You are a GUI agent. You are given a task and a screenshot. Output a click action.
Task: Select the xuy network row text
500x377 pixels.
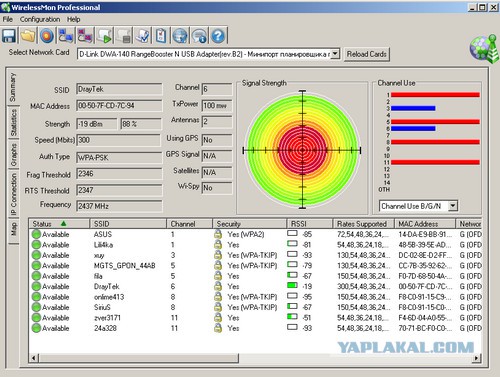(x=99, y=256)
